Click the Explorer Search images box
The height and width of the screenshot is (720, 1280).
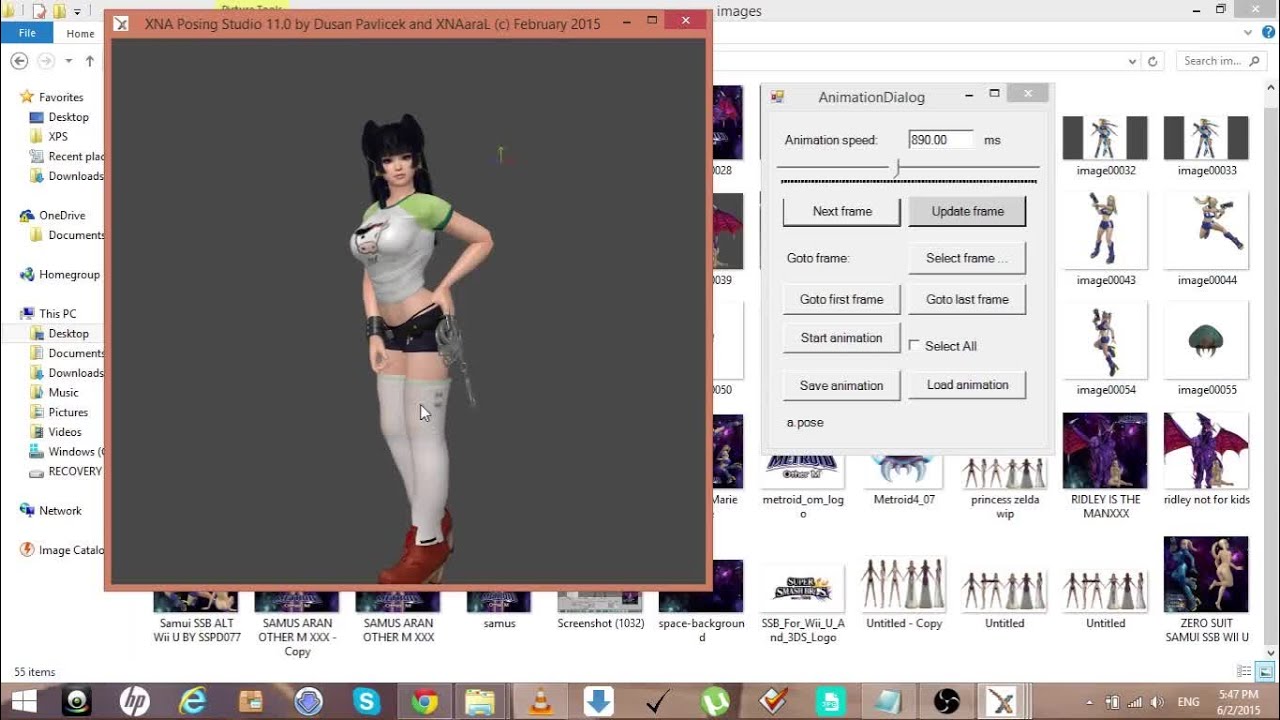point(1222,61)
